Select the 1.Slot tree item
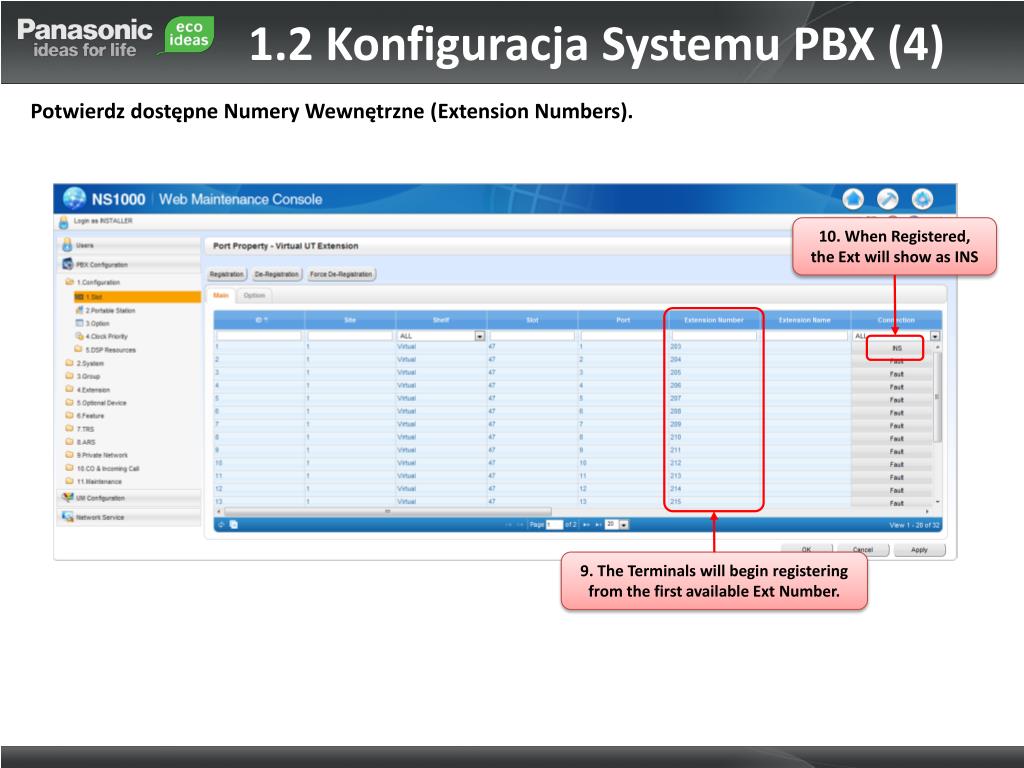The image size is (1024, 768). coord(137,296)
